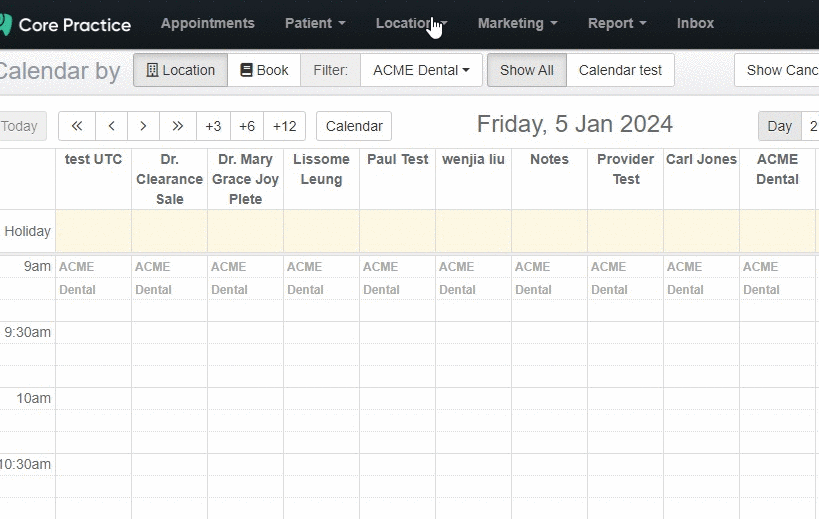Open the Appointments tab

point(207,23)
